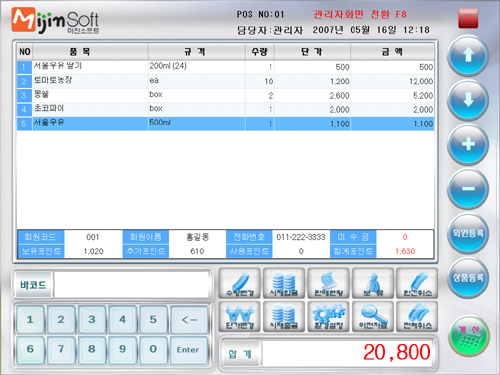Click keypad digit 9

[x=122, y=349]
